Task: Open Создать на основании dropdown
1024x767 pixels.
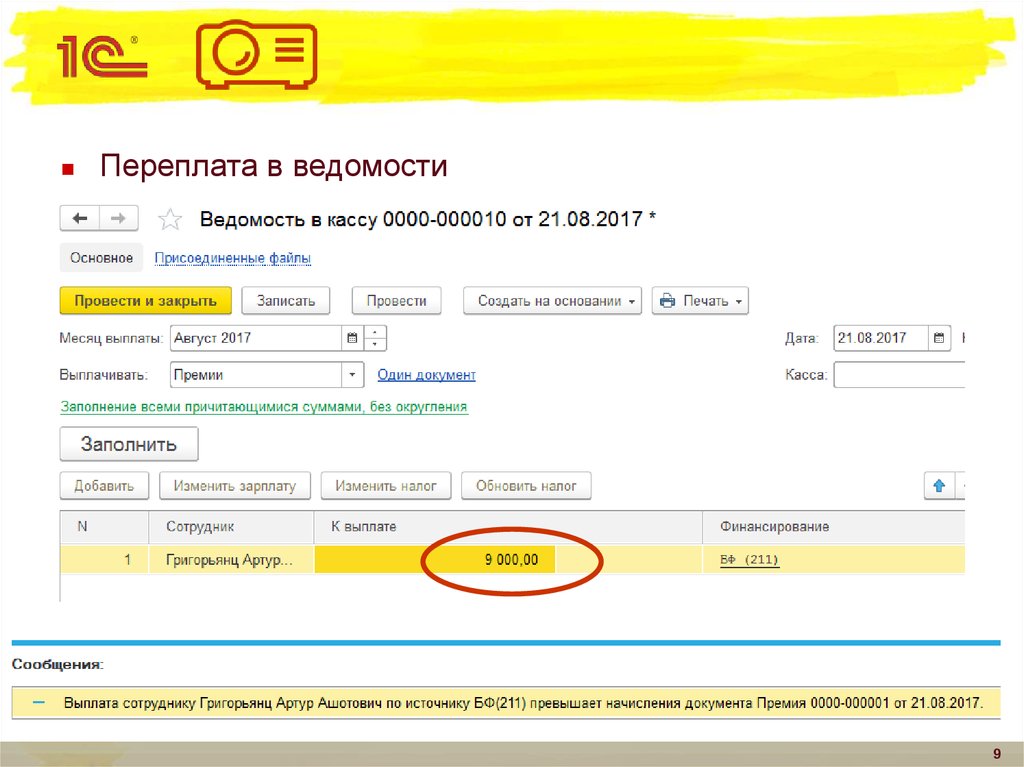Action: coord(552,301)
